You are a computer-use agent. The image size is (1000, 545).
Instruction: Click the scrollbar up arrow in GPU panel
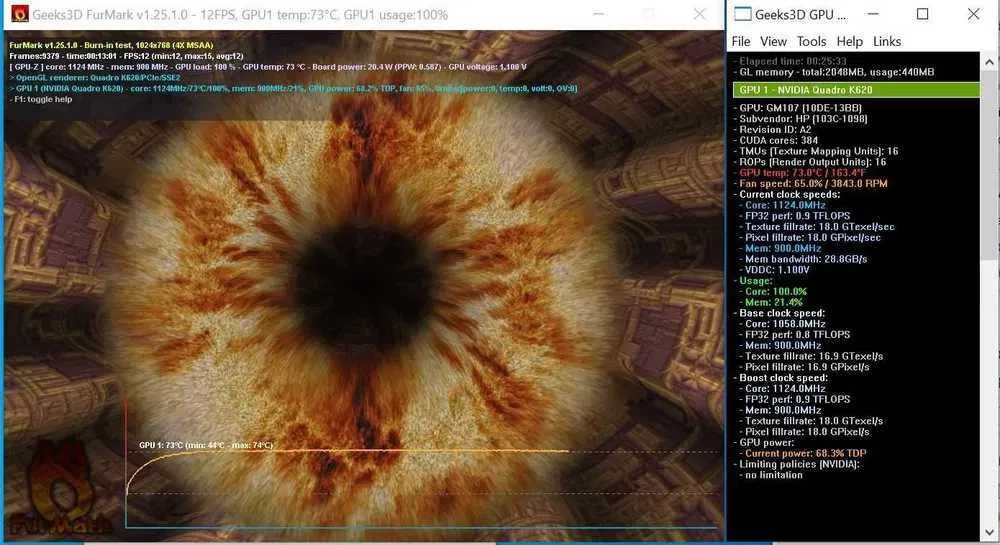pos(989,62)
